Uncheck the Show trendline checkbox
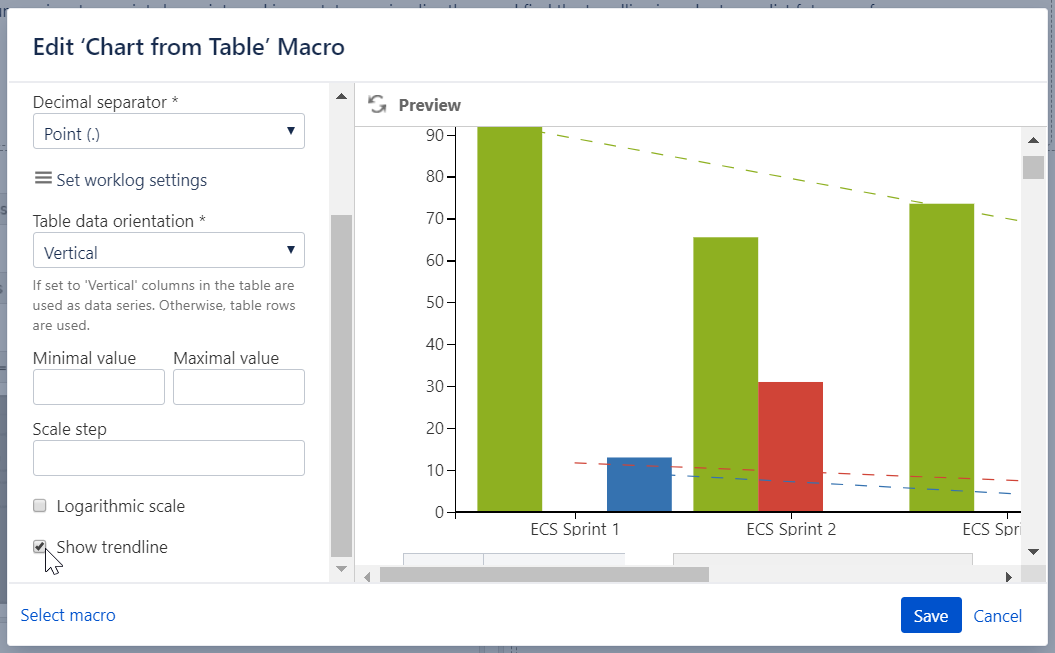 pyautogui.click(x=40, y=547)
